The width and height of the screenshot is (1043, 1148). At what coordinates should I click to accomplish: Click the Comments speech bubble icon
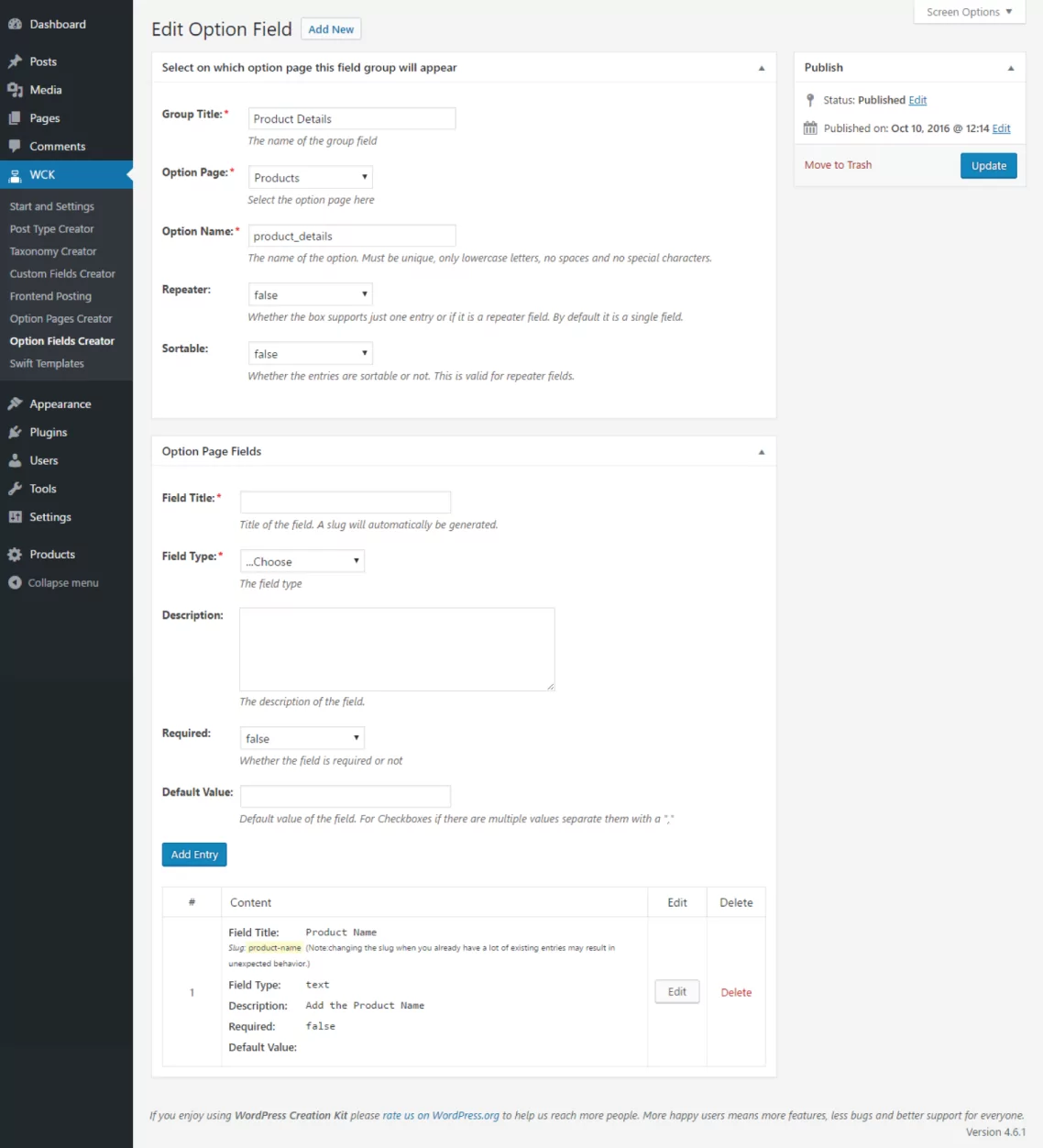pos(15,147)
